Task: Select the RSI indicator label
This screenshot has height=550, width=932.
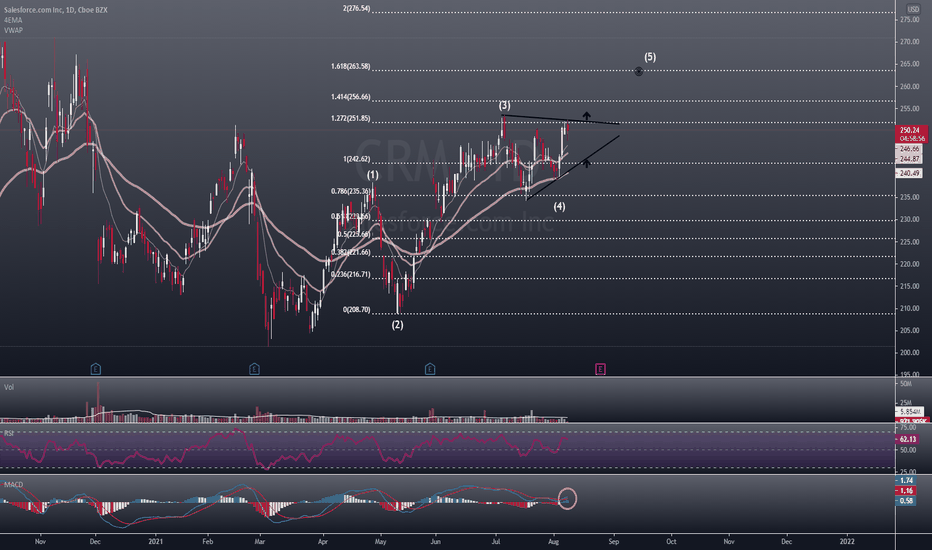Action: tap(9, 433)
